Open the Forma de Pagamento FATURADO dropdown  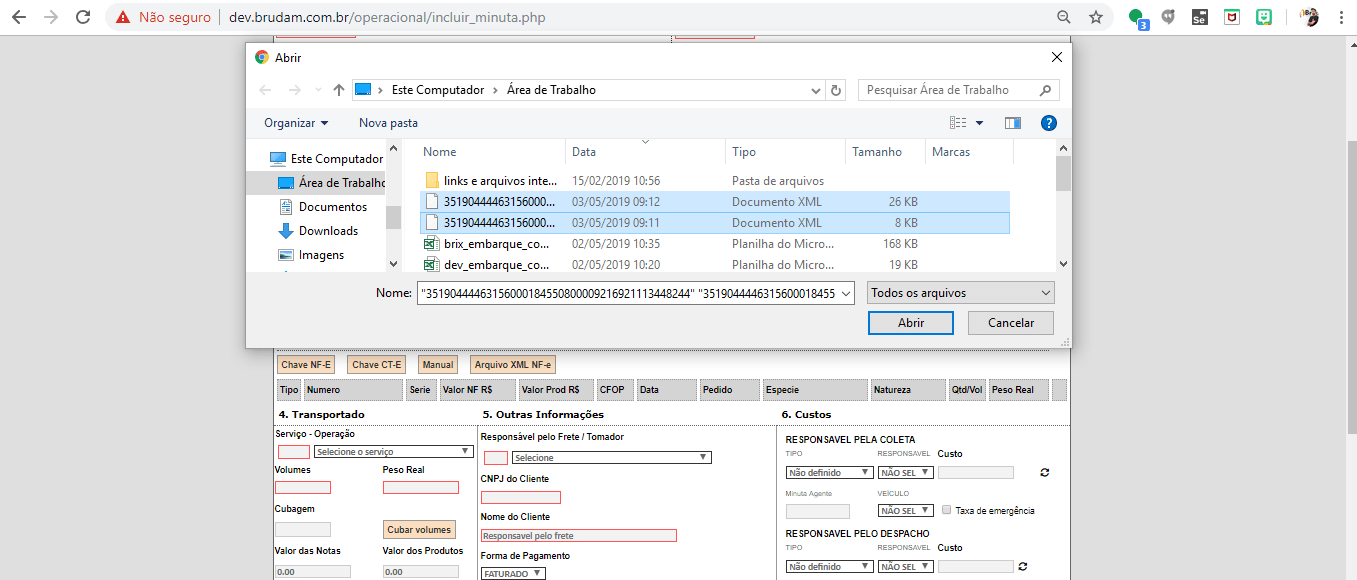tap(513, 574)
